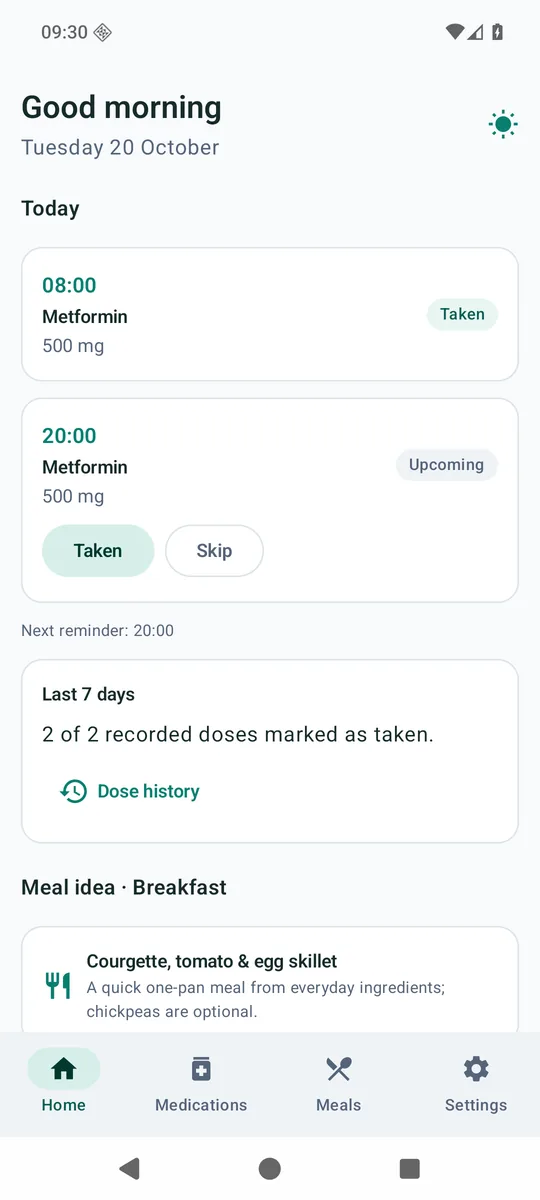Switch to the Medications tab
This screenshot has height=1200, width=540.
201,1082
